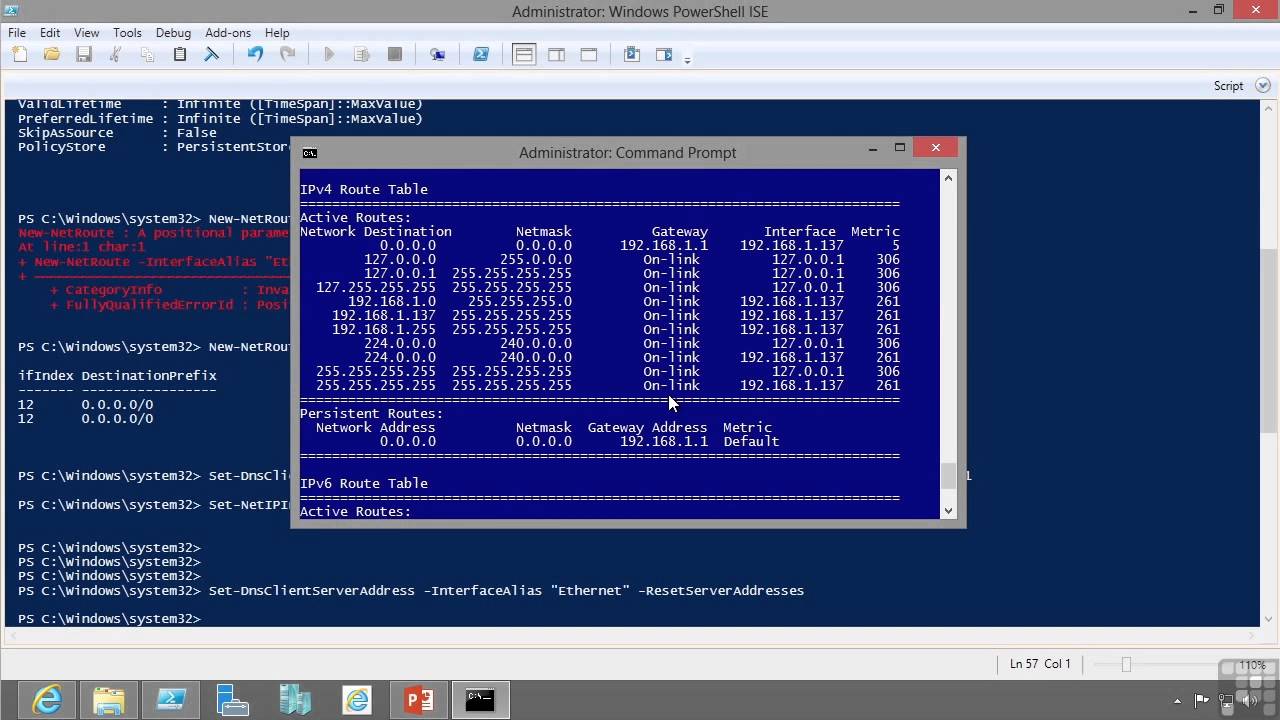Save the script with floppy icon

coord(84,55)
